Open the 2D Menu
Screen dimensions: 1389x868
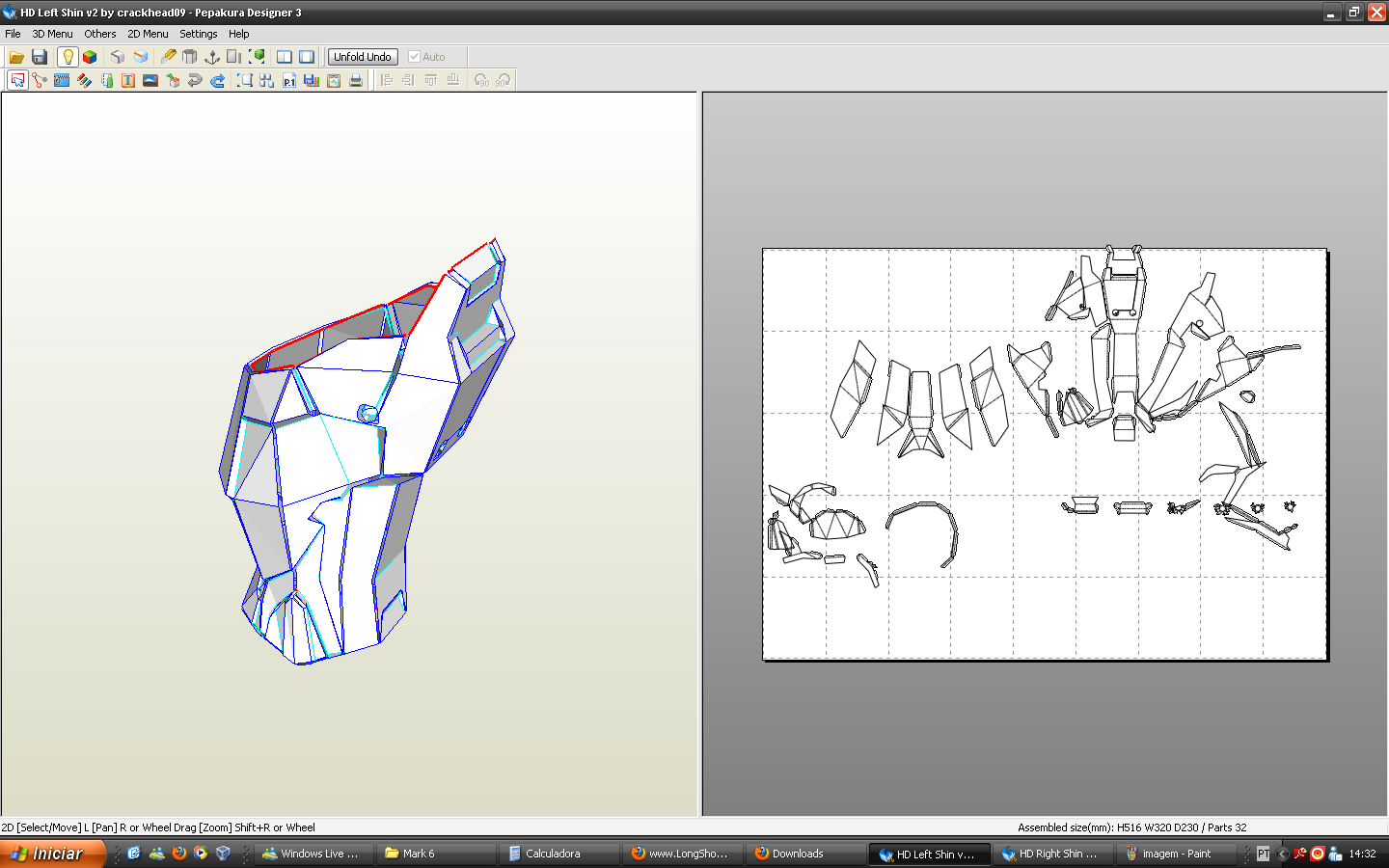148,34
